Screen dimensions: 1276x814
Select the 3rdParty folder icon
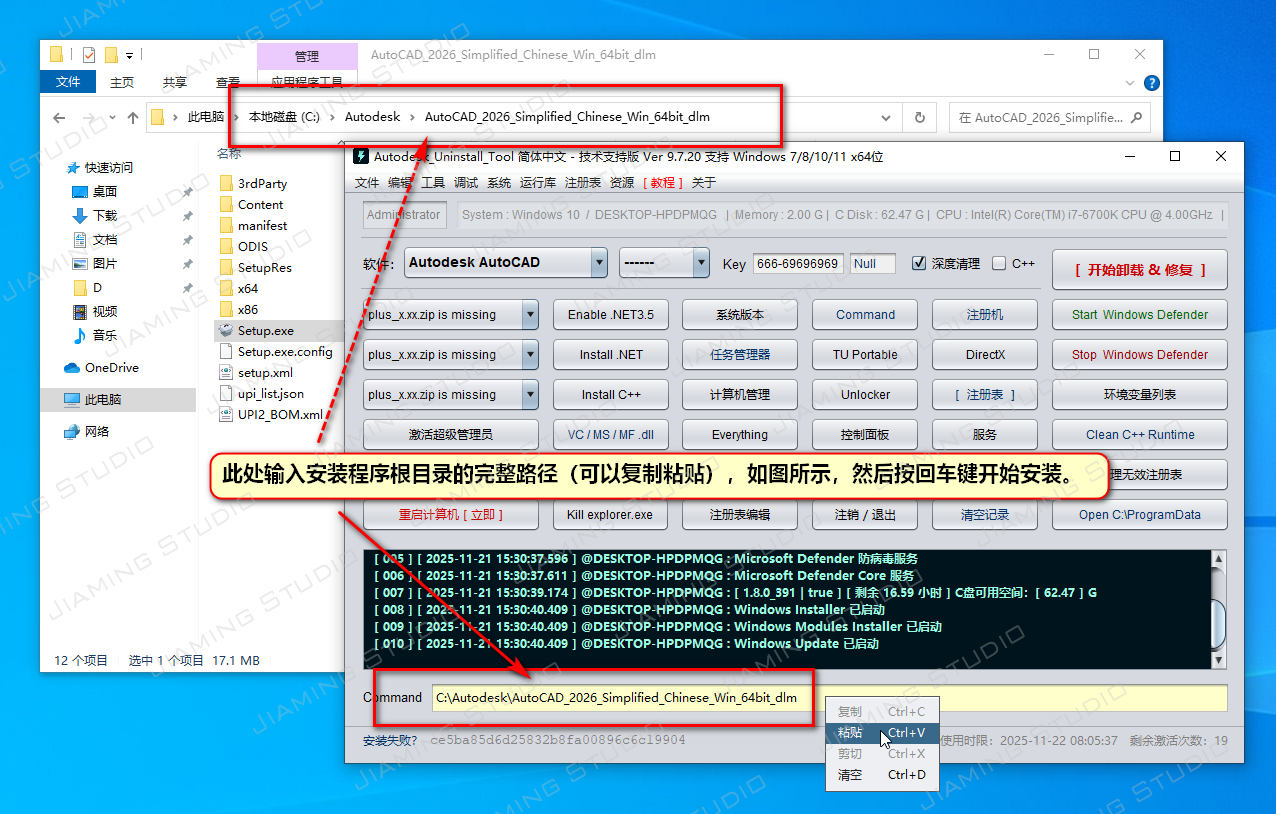226,183
